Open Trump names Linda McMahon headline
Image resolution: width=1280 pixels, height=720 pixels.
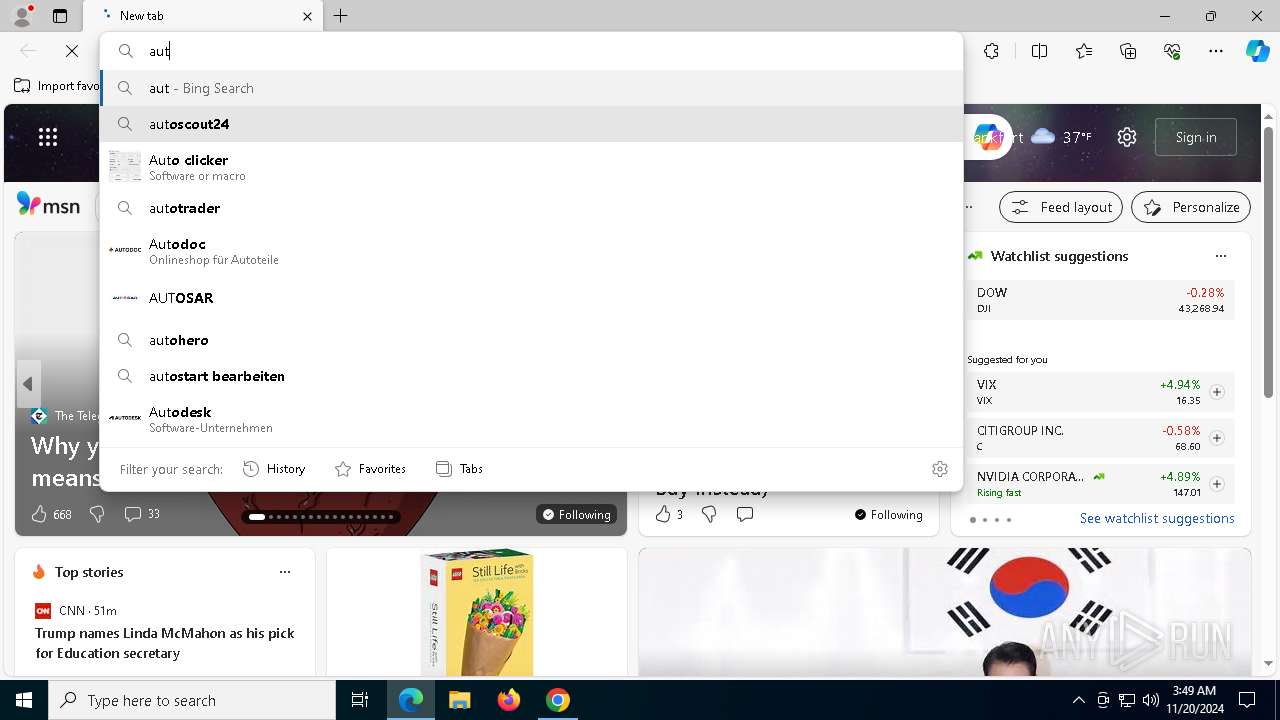pos(165,643)
